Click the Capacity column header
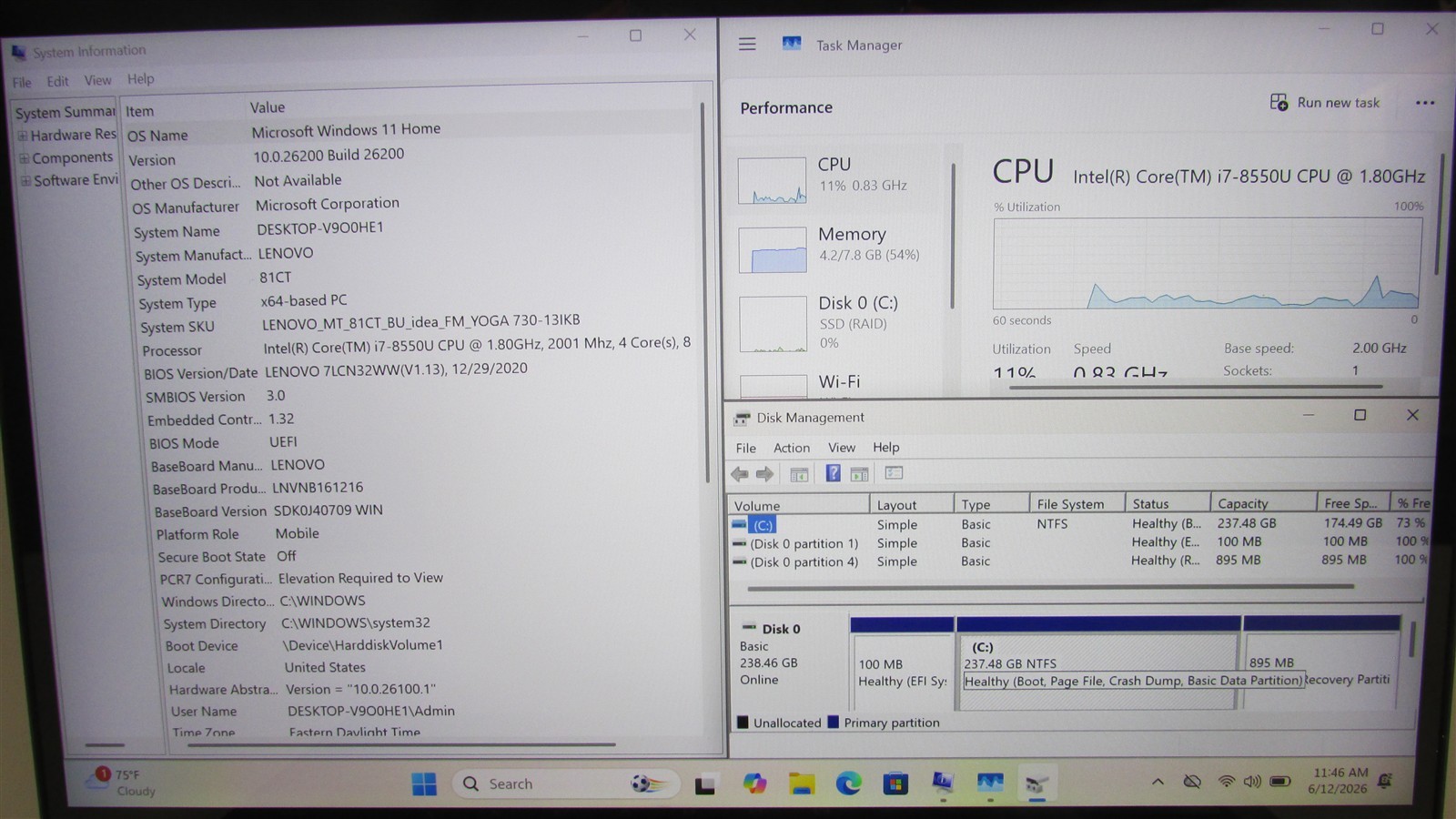This screenshot has height=819, width=1456. pyautogui.click(x=1264, y=503)
